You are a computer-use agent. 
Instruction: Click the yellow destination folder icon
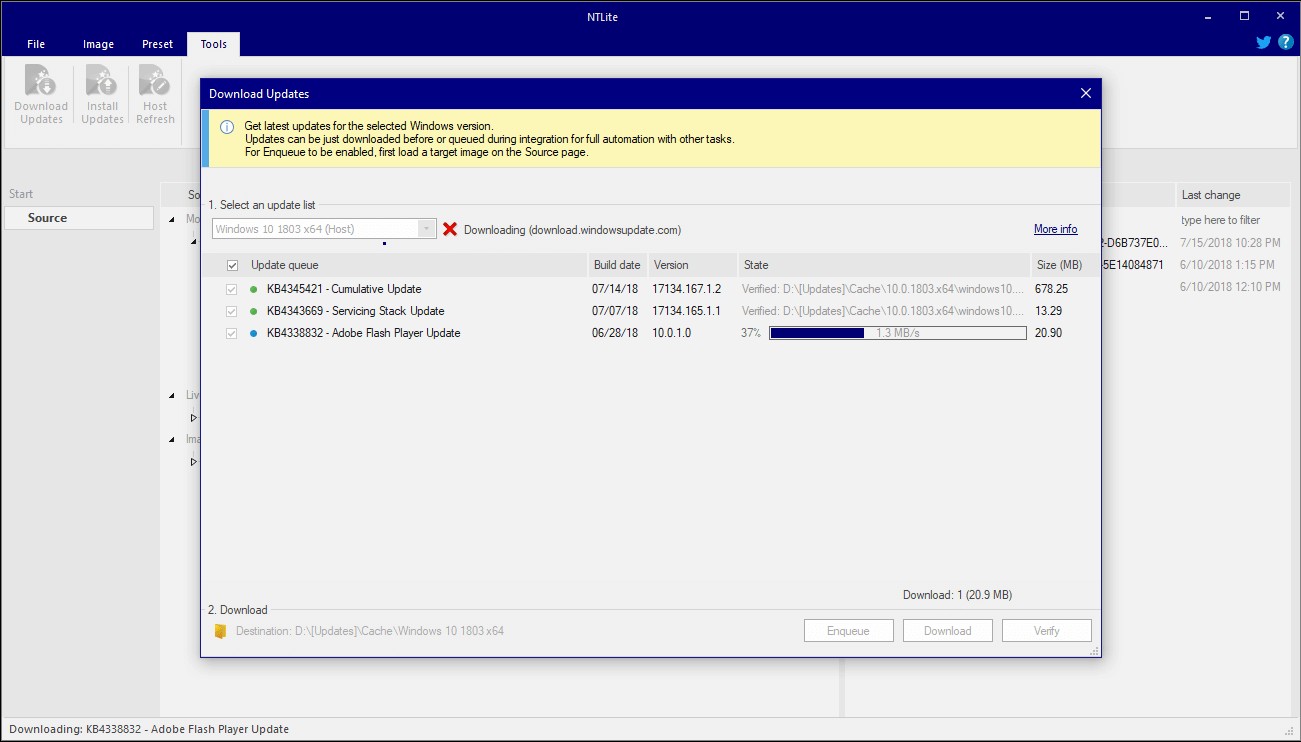tap(221, 631)
